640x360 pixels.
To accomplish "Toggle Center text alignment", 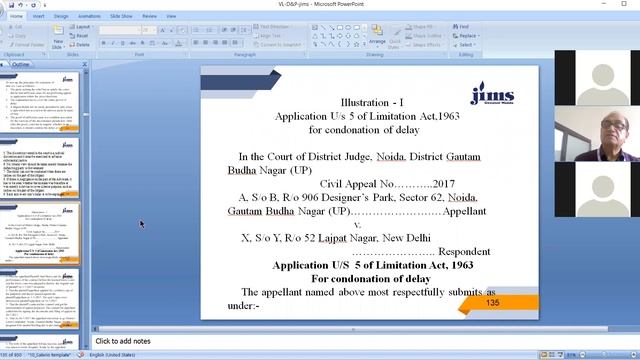I will (x=205, y=43).
